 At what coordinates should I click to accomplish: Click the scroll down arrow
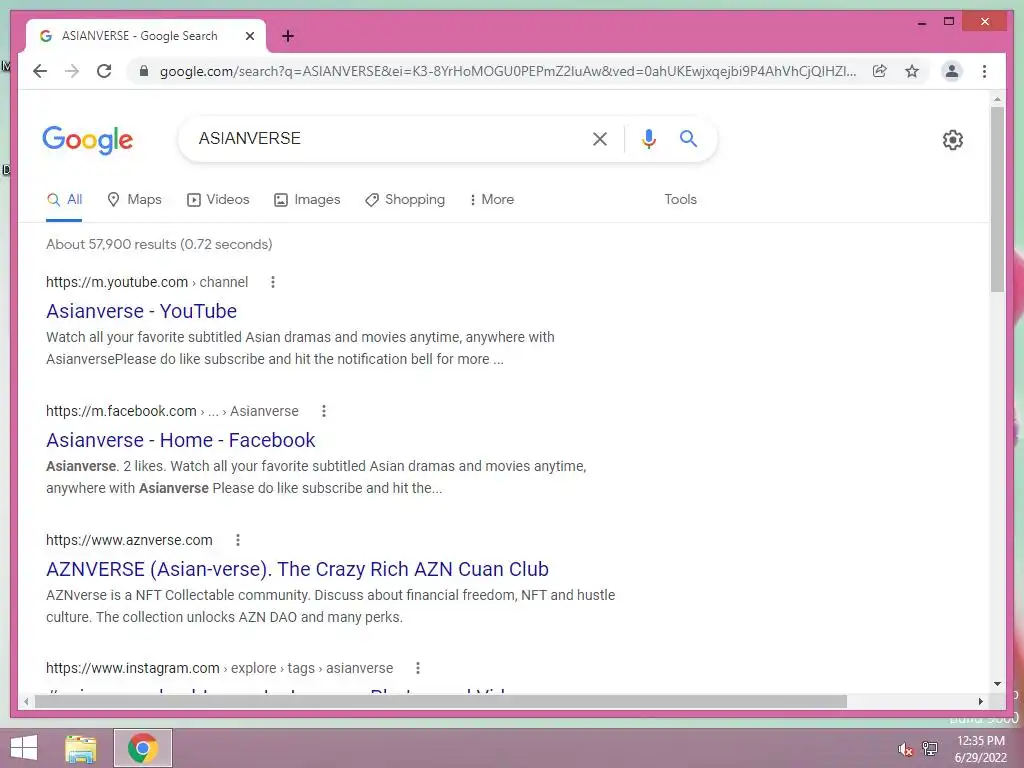coord(997,684)
